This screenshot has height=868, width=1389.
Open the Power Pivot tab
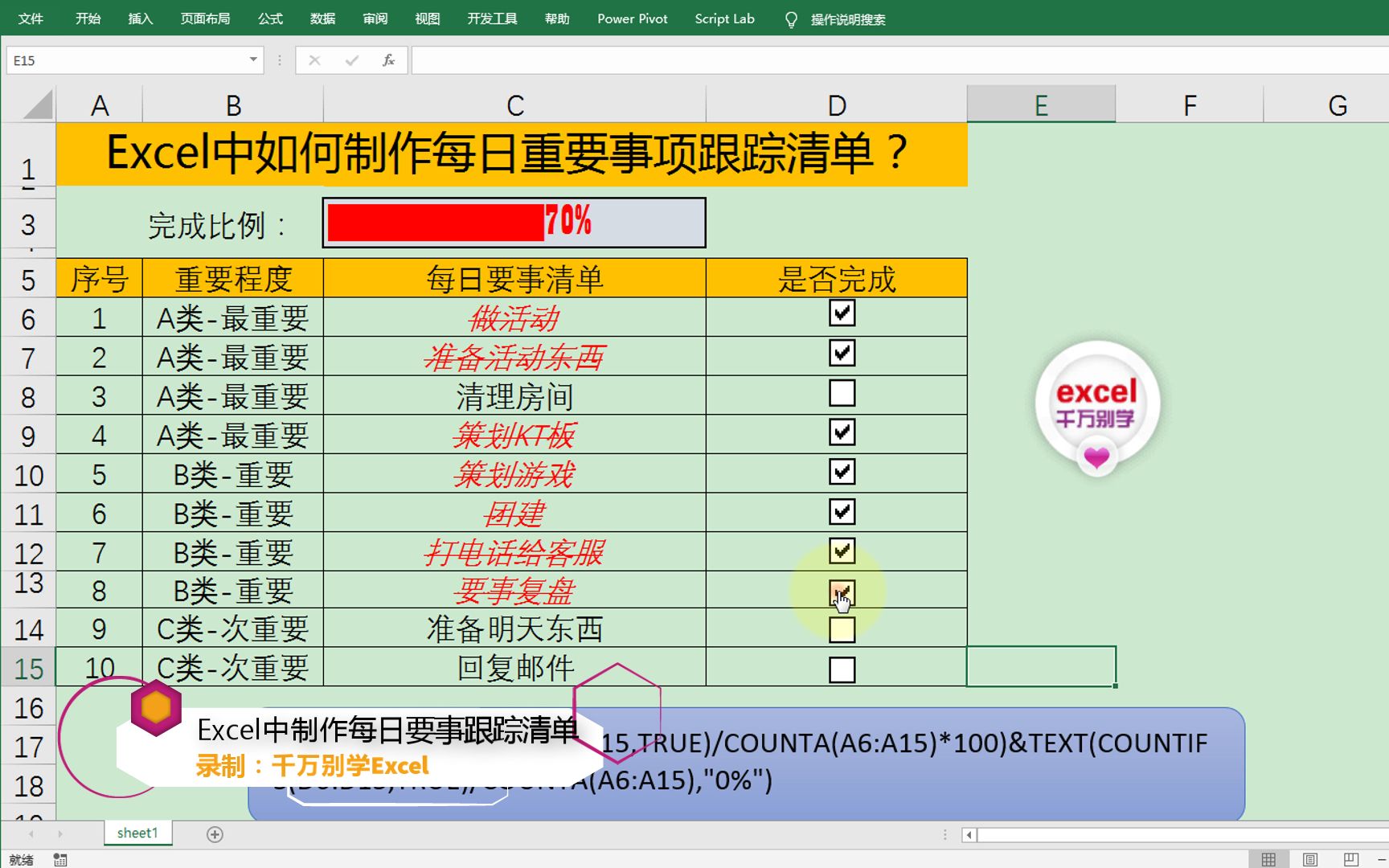632,18
